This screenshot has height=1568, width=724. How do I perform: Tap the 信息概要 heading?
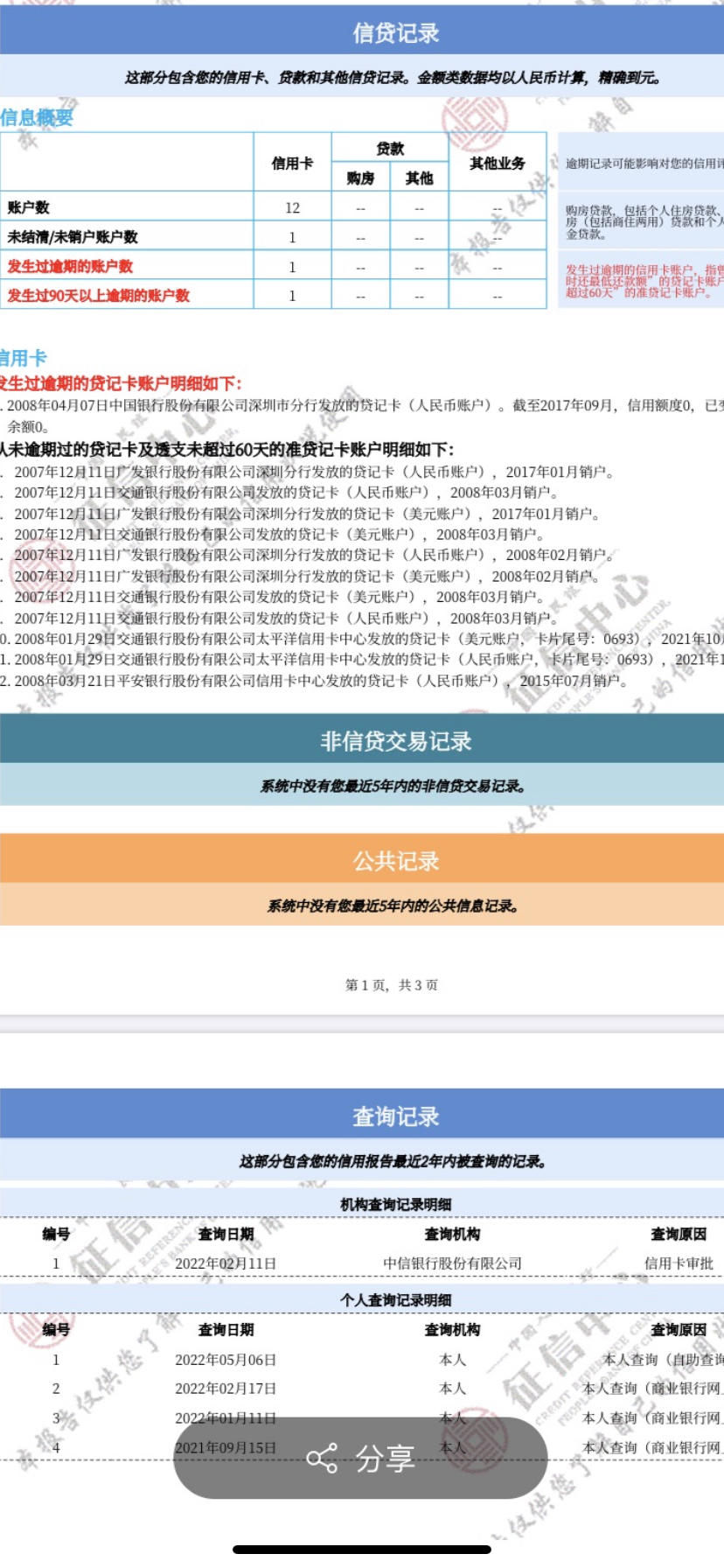pos(37,117)
